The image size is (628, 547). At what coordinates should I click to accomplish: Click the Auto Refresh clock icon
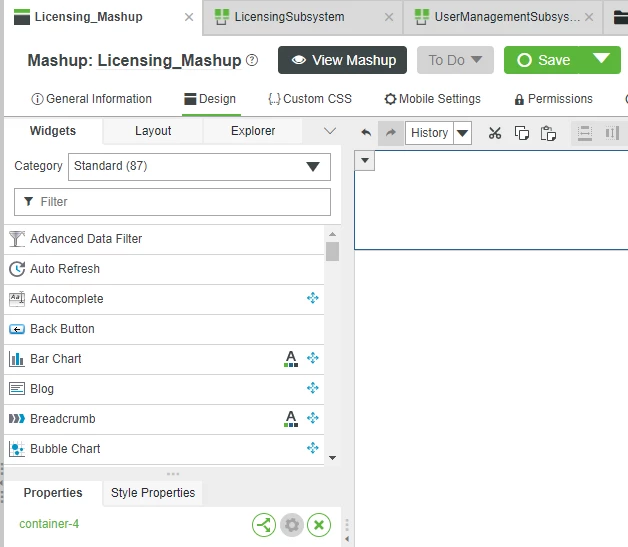[17, 269]
